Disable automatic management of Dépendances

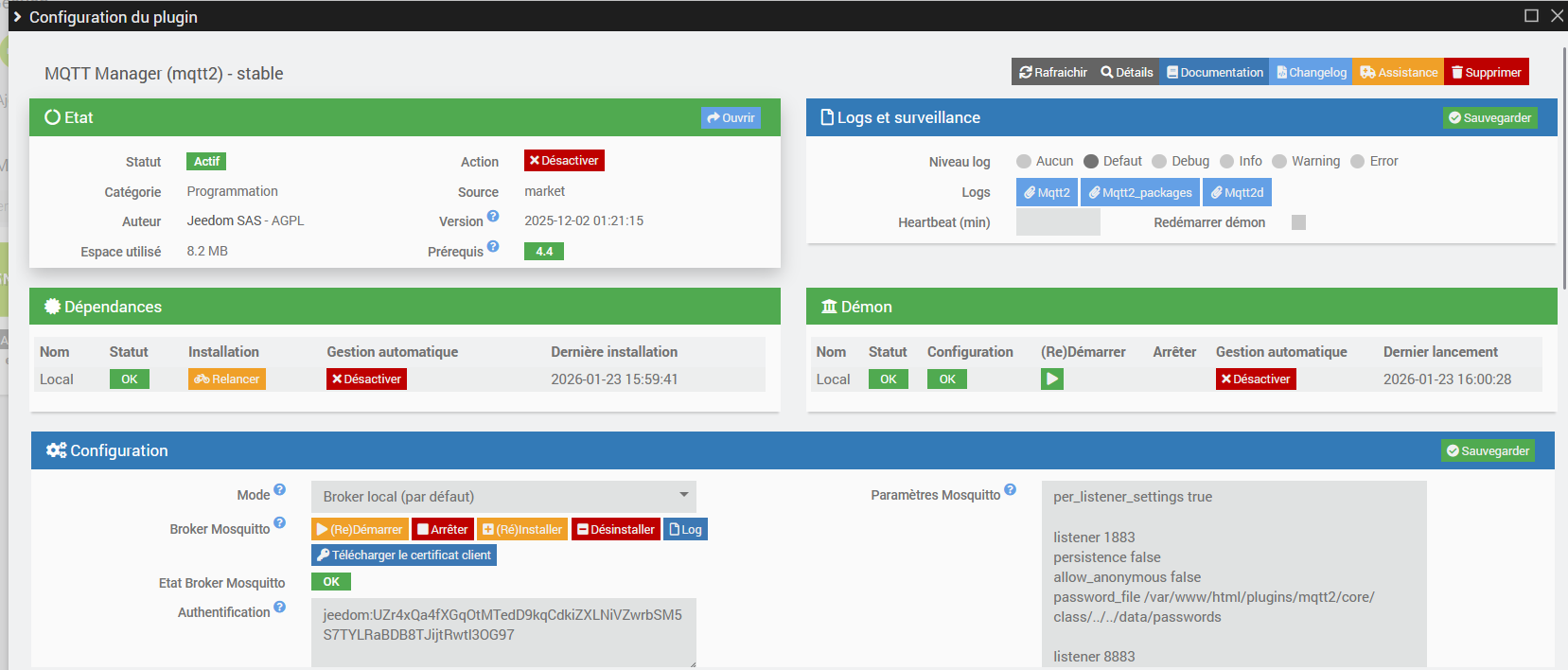pos(367,379)
